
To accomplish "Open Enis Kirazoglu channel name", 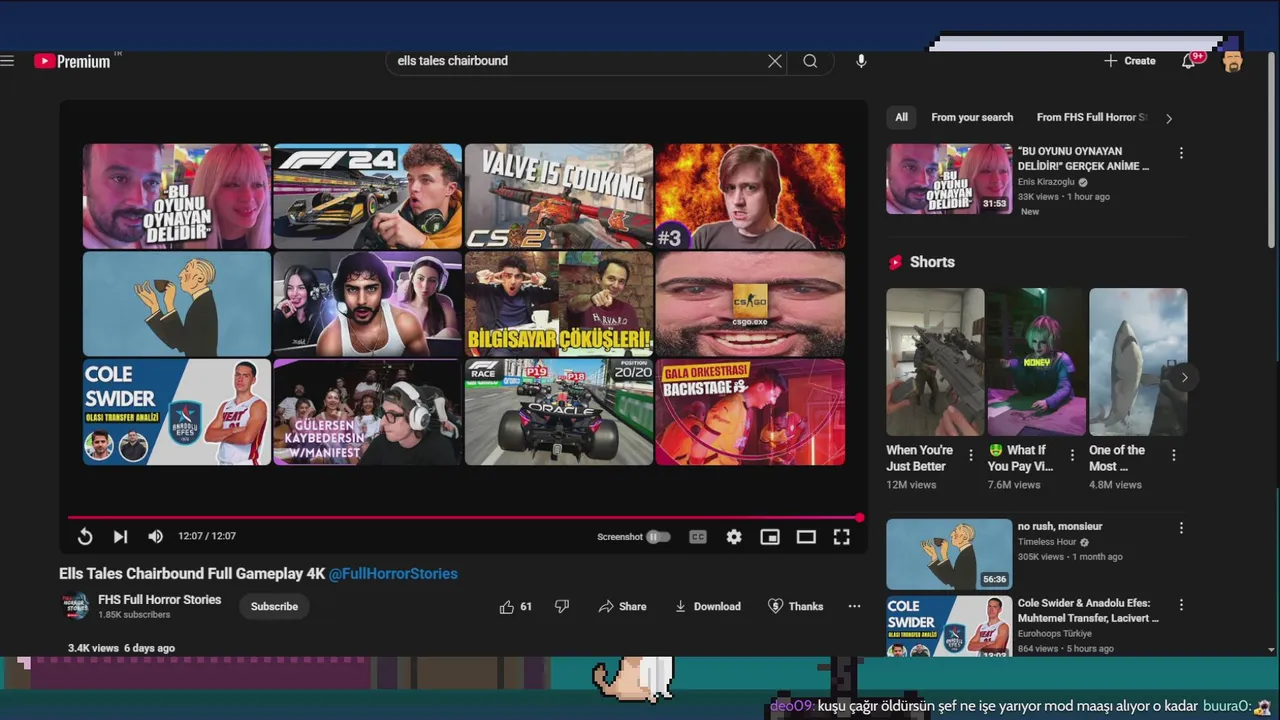I will (1045, 183).
